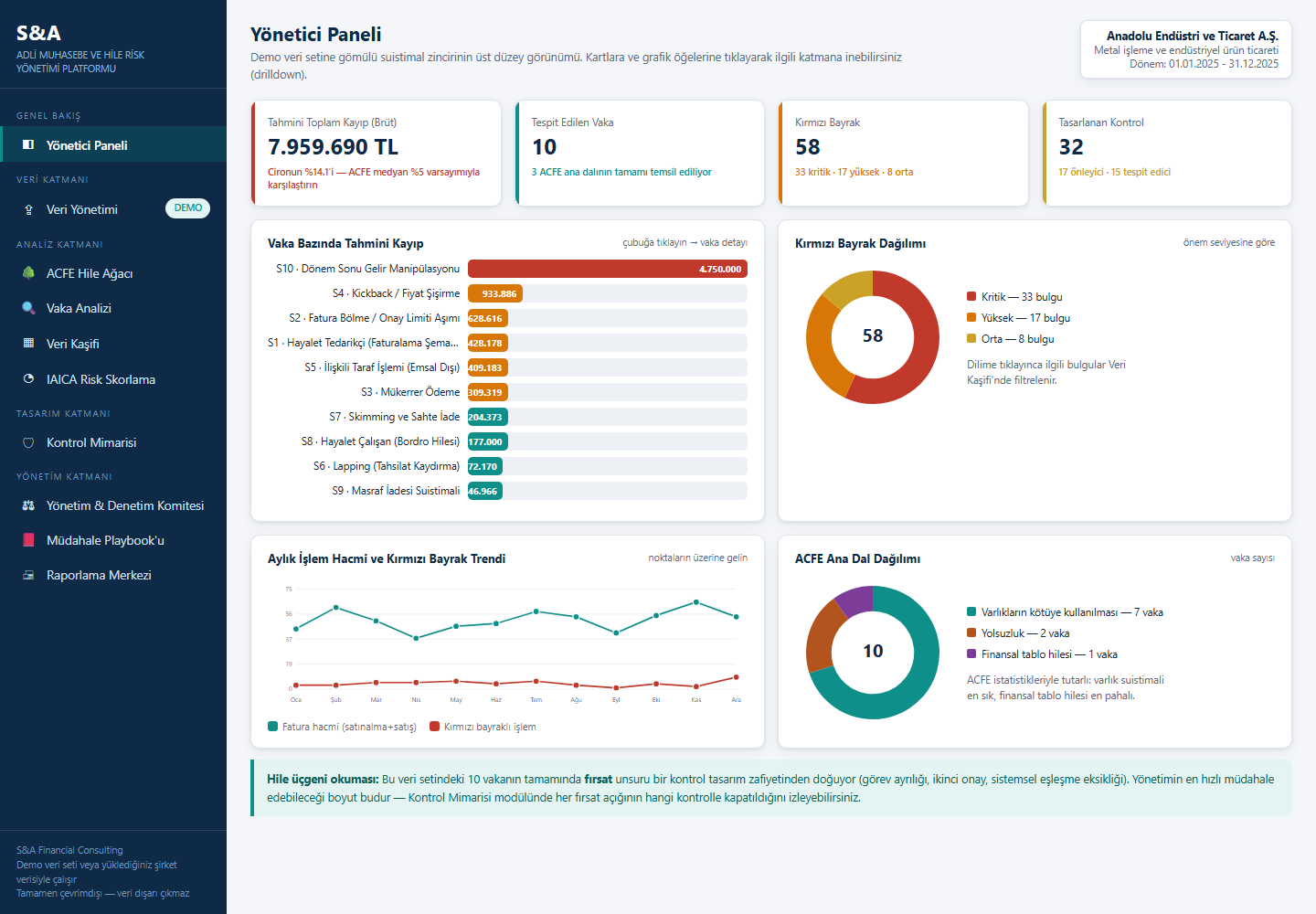
Task: Click the 58 center value of the flag donut
Action: click(x=873, y=336)
